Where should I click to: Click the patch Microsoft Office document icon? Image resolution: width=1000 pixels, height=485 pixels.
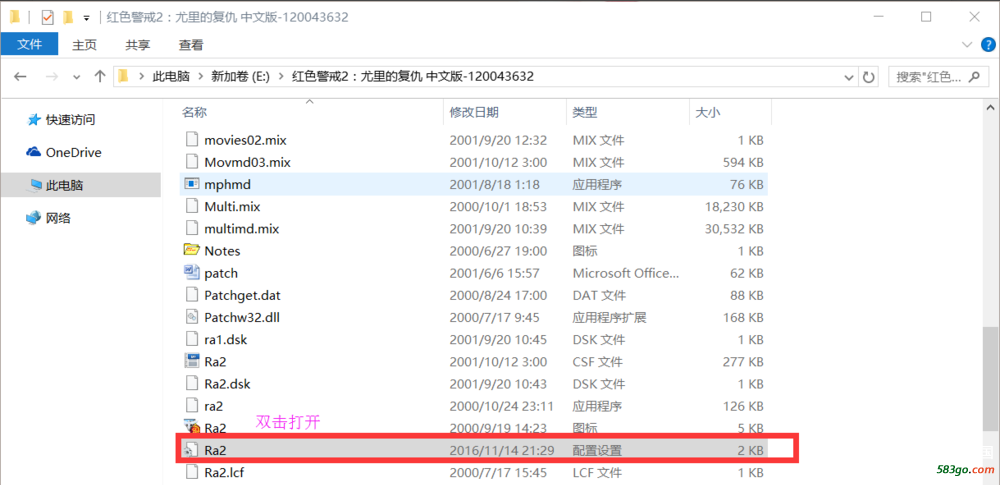[192, 272]
